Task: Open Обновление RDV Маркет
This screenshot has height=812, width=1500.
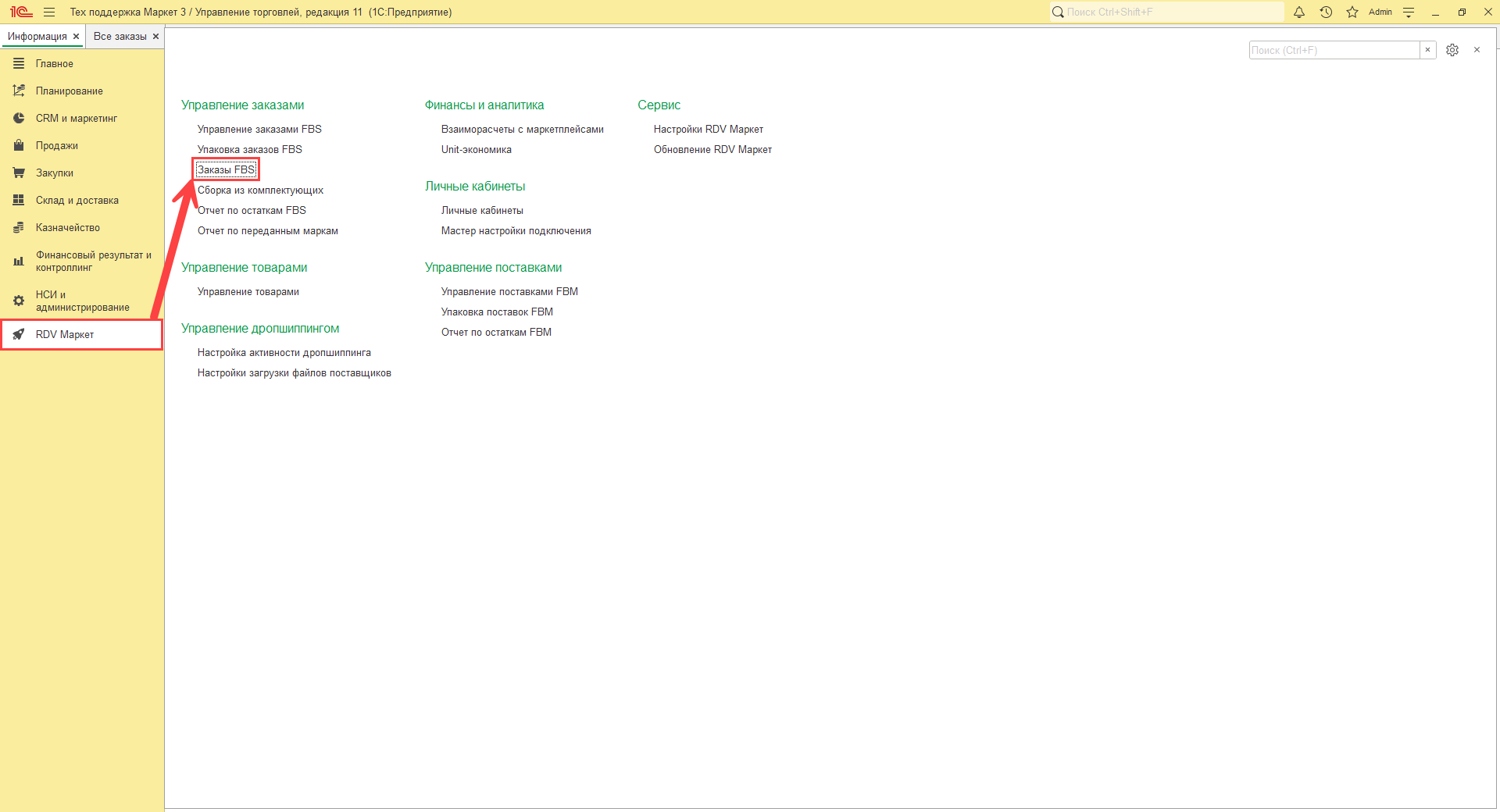Action: tap(712, 149)
